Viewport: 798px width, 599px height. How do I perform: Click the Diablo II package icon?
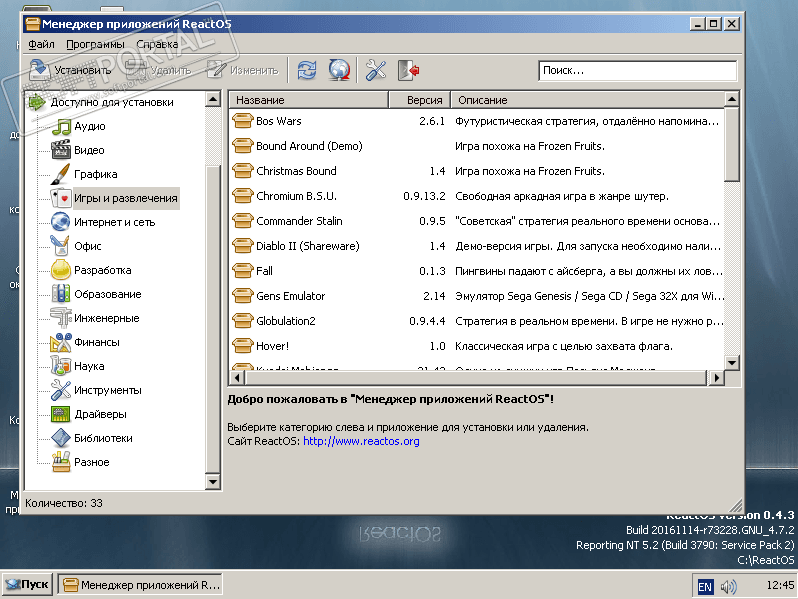pos(243,246)
